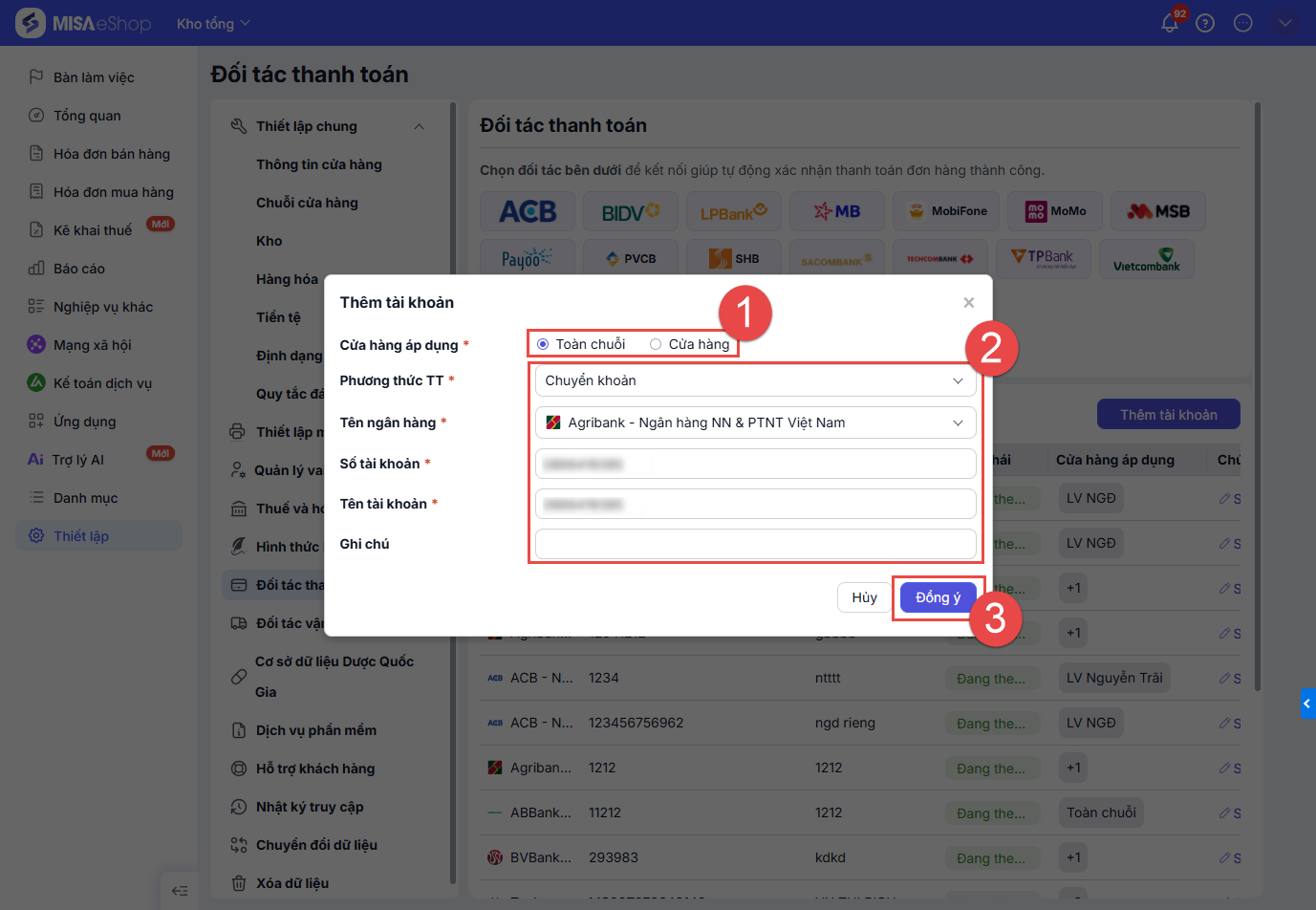
Task: Choose the ACB payment partner
Action: click(x=528, y=211)
